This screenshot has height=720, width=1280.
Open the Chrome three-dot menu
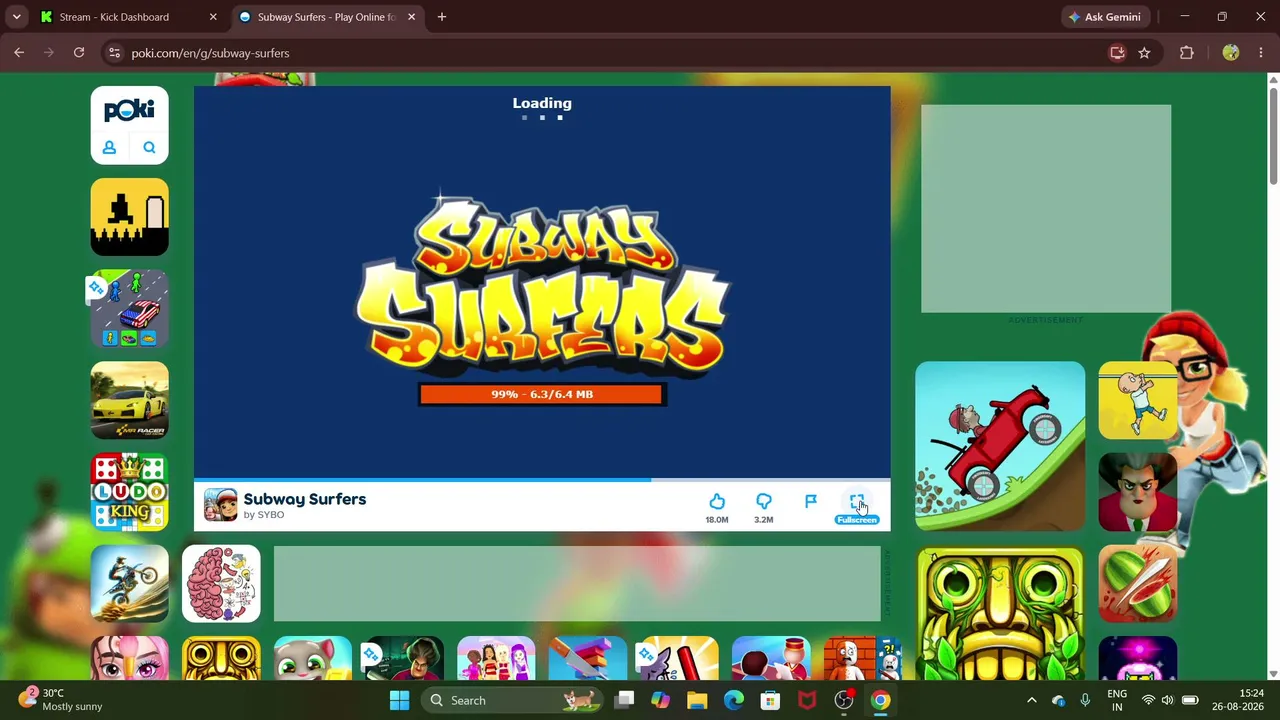[x=1261, y=53]
